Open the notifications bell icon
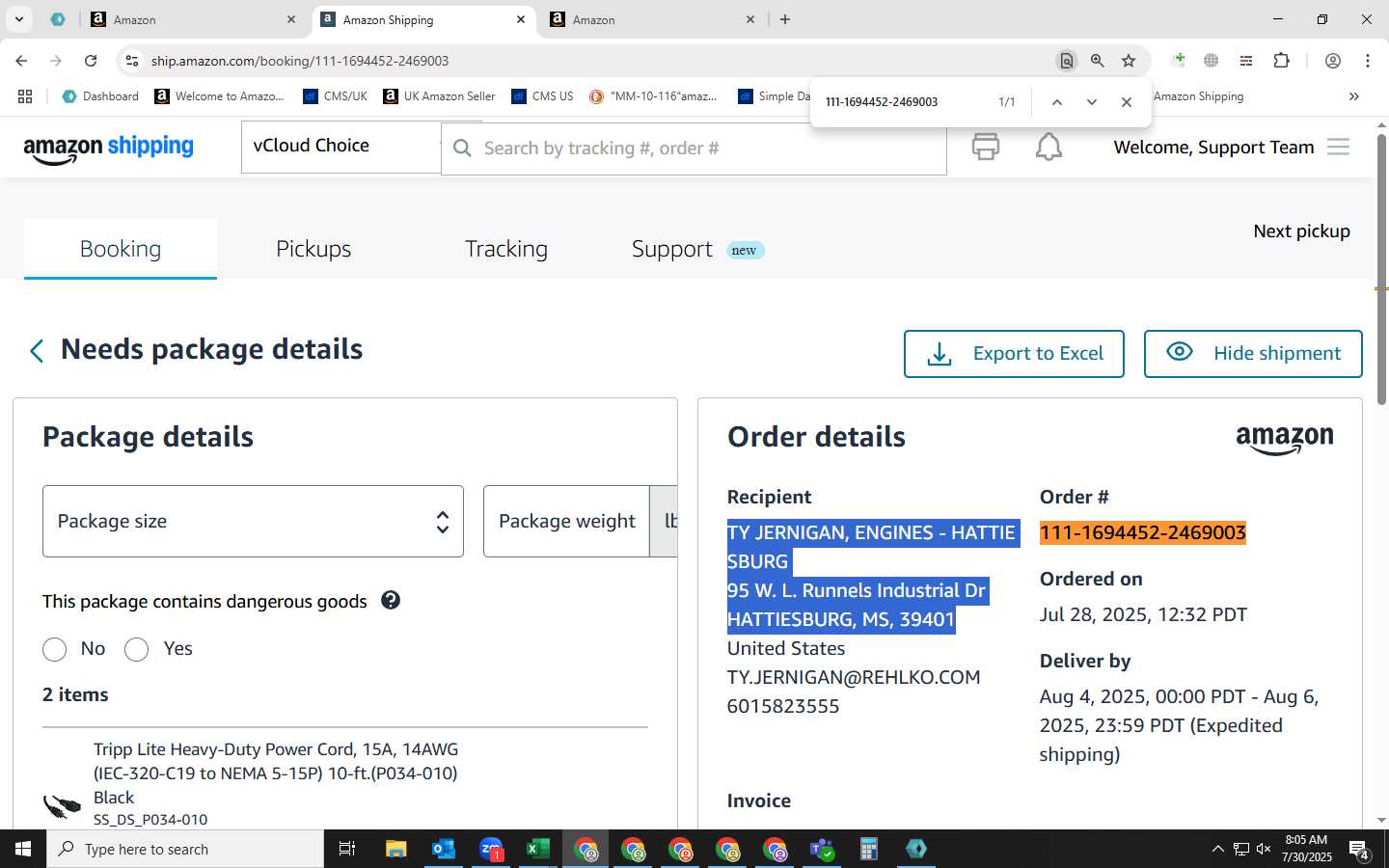 click(x=1049, y=147)
